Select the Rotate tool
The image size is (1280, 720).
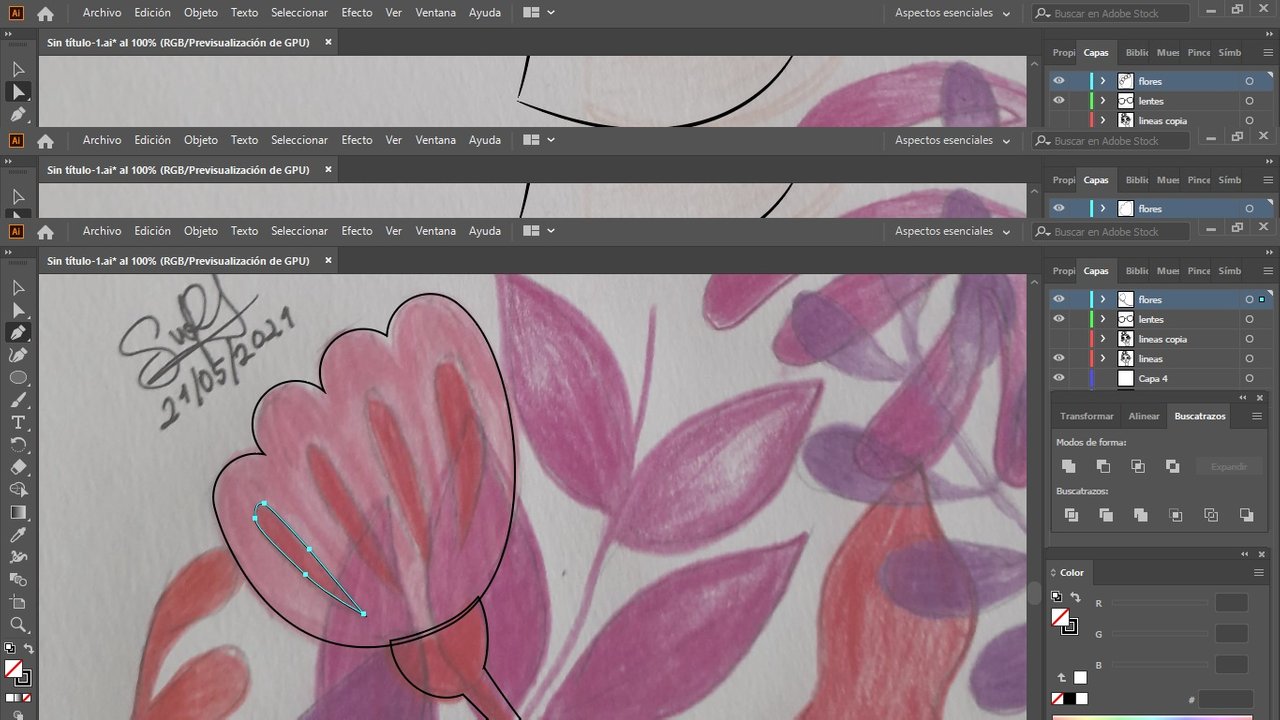pyautogui.click(x=18, y=444)
